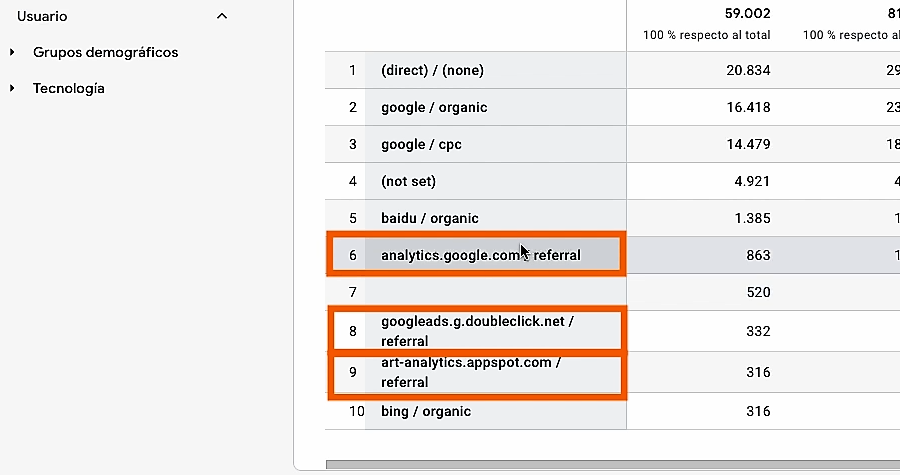
Task: Collapse the Usuario section chevron
Action: tap(222, 16)
